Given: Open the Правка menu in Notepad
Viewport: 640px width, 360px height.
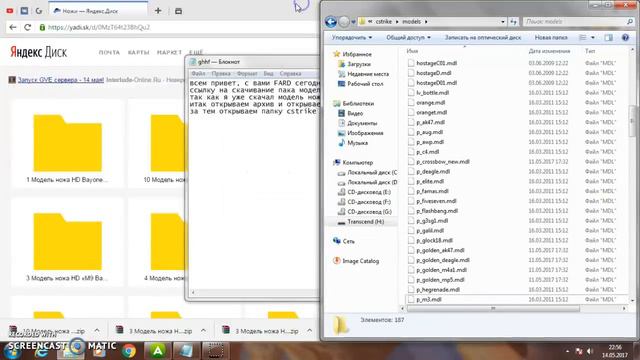Looking at the screenshot, I should [x=221, y=73].
